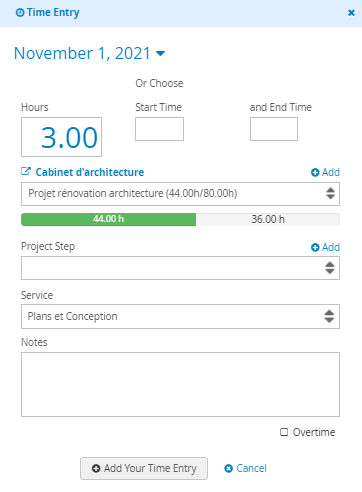This screenshot has height=492, width=362.
Task: Click the plus icon to add a project
Action: (x=315, y=172)
